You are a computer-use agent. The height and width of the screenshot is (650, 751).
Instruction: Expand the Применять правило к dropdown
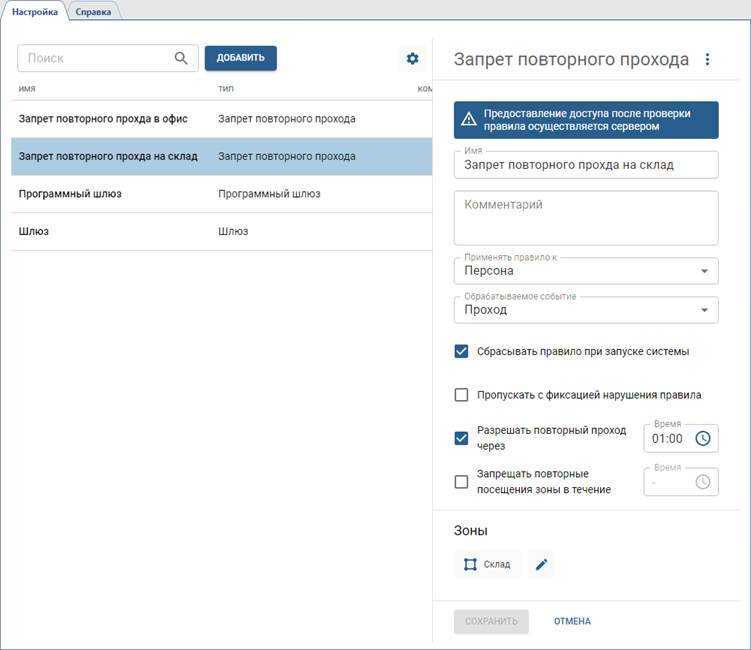tap(586, 271)
